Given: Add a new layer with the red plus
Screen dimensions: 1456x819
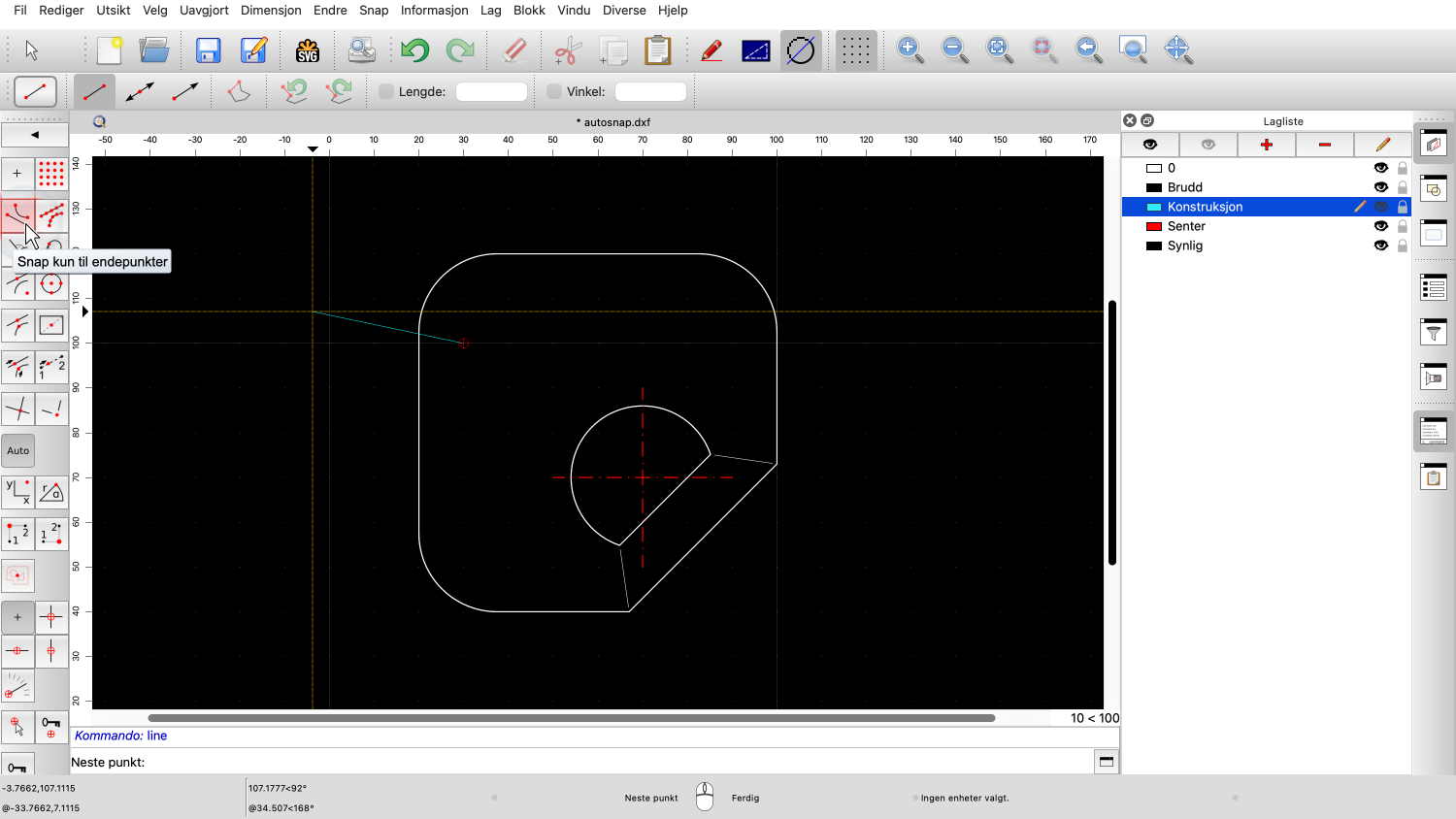Looking at the screenshot, I should tap(1266, 145).
